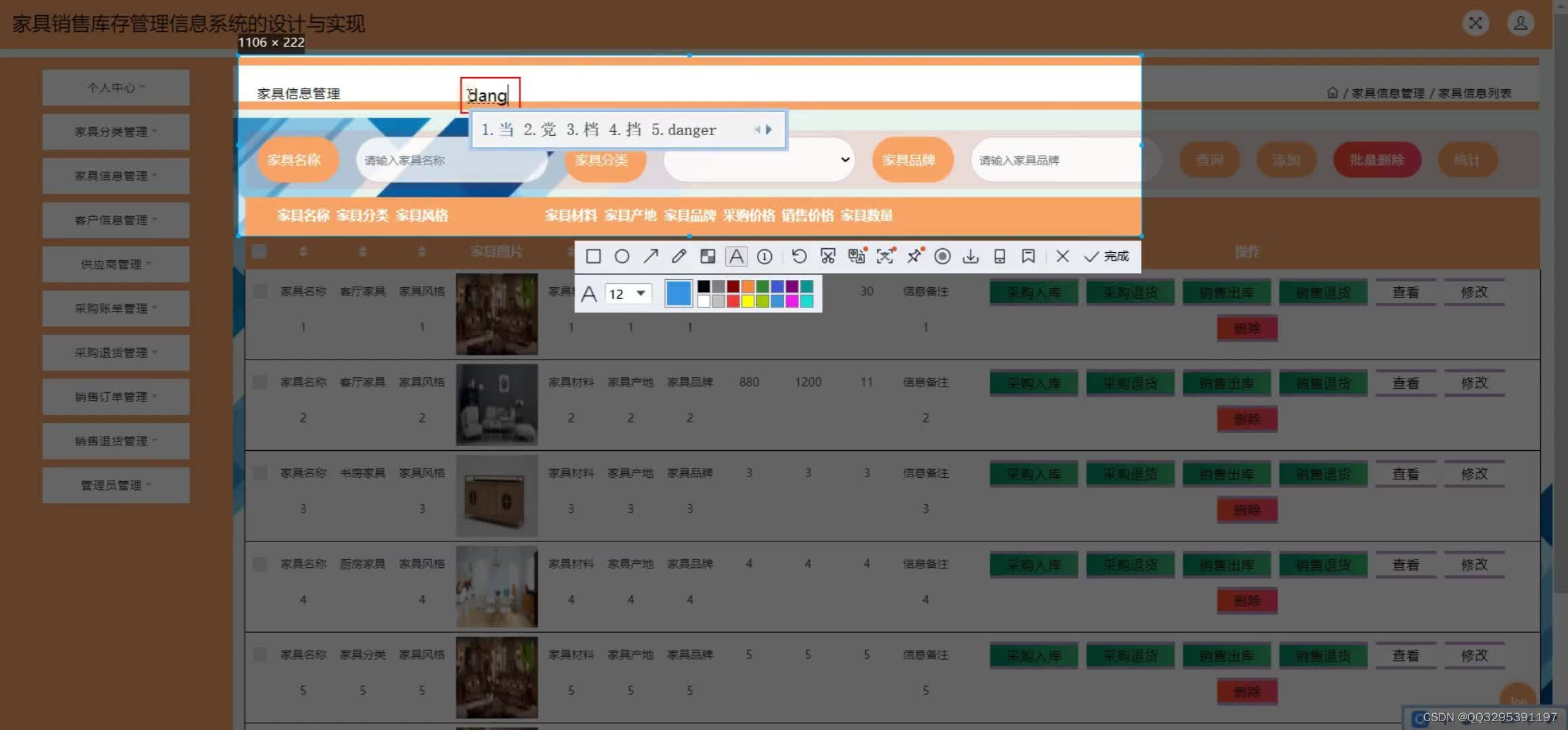The width and height of the screenshot is (1568, 730).
Task: Sort by the third column sort arrows
Action: (422, 251)
